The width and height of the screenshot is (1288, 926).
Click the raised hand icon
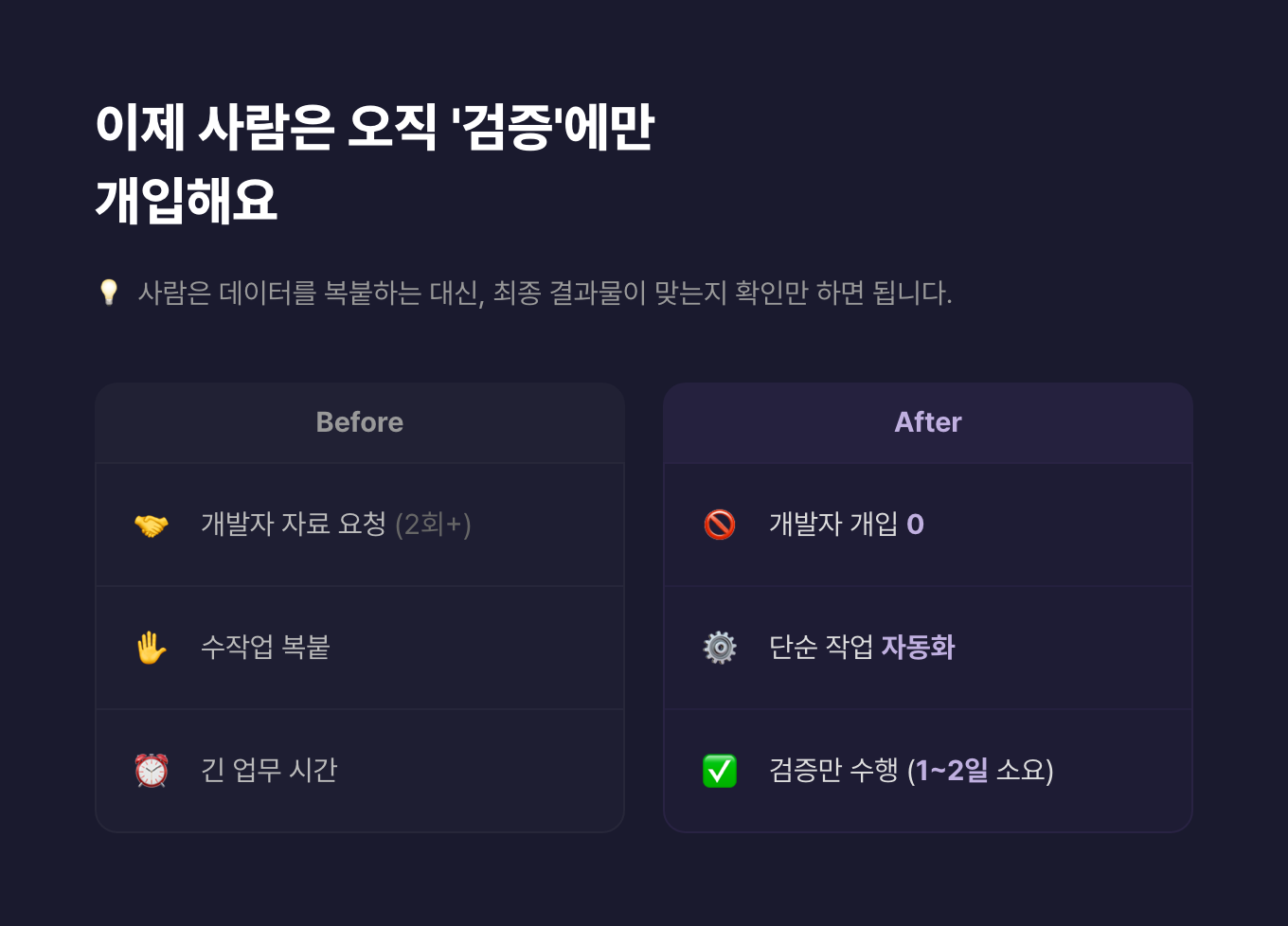tap(152, 648)
